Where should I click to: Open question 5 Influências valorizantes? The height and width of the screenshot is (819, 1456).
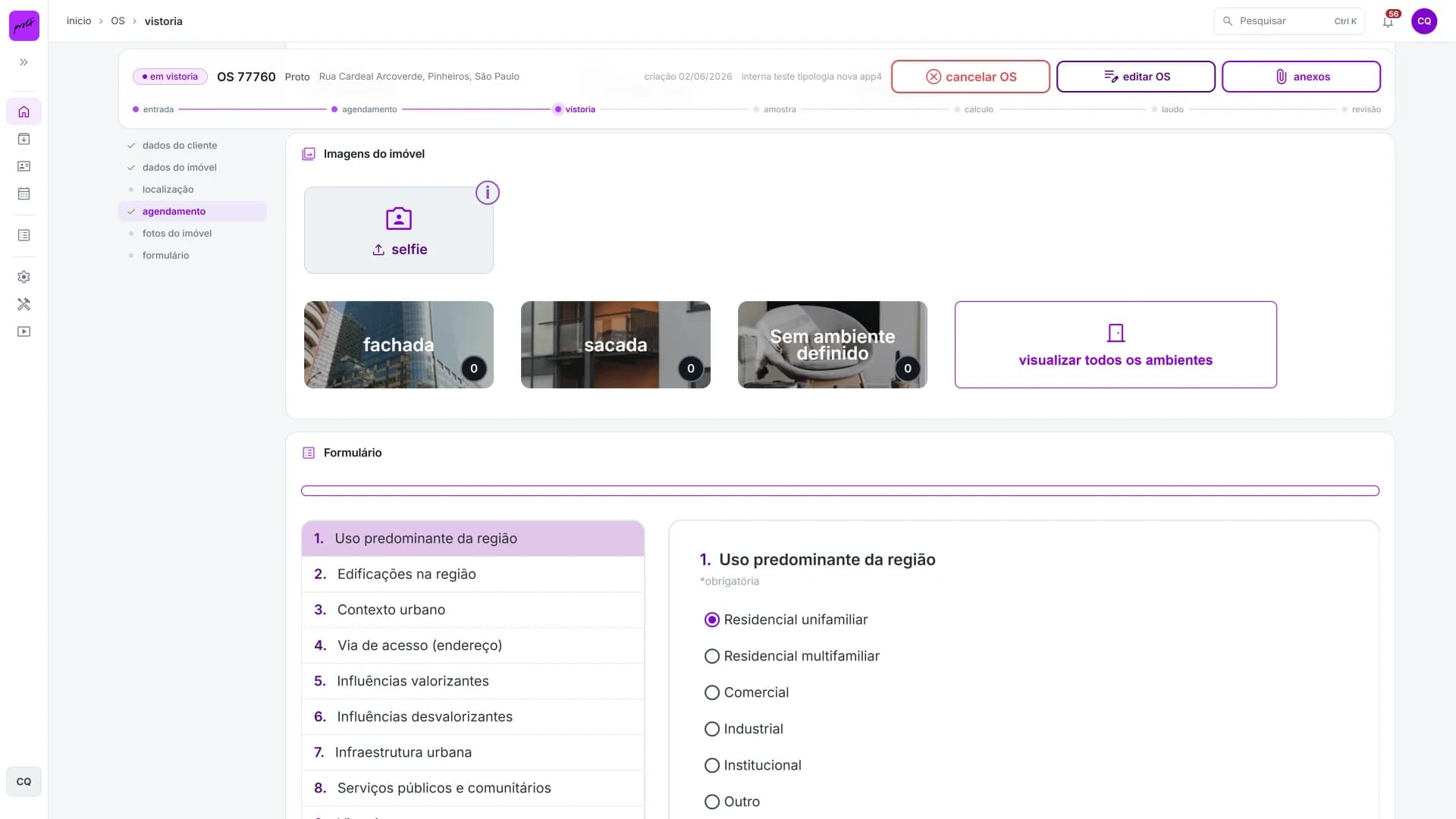(472, 681)
